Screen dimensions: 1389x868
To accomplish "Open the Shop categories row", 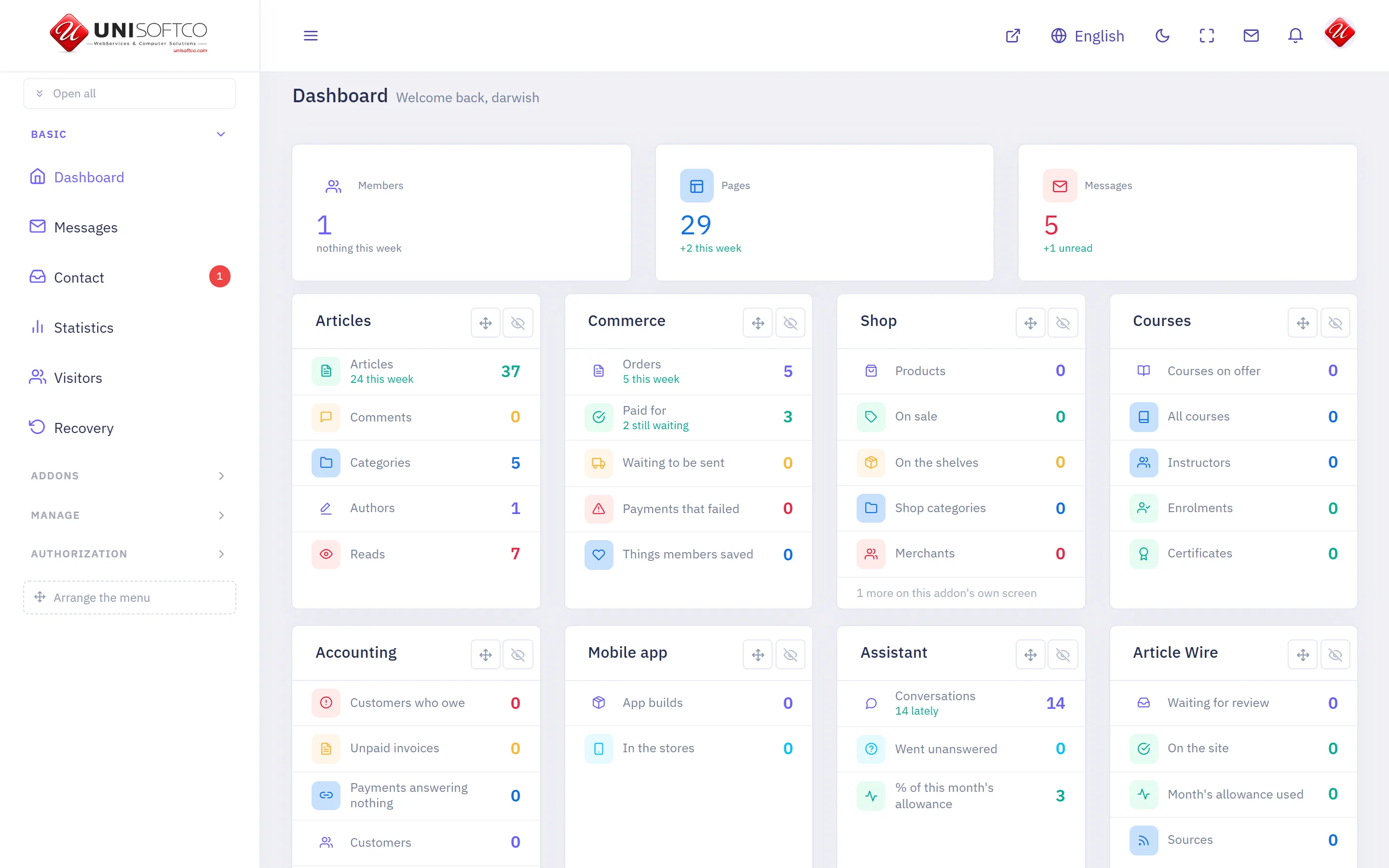I will 961,508.
